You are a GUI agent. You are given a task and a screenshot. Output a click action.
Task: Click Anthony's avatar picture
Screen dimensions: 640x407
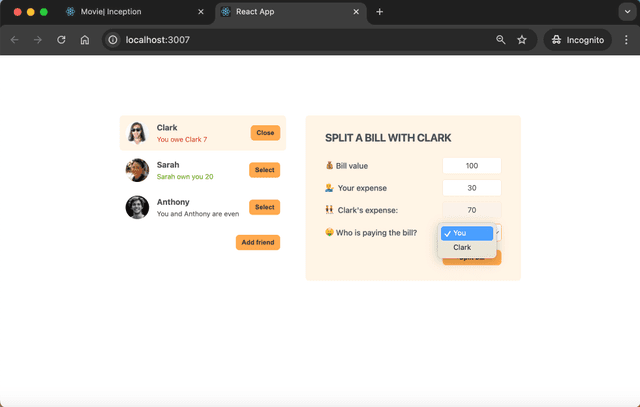point(137,207)
